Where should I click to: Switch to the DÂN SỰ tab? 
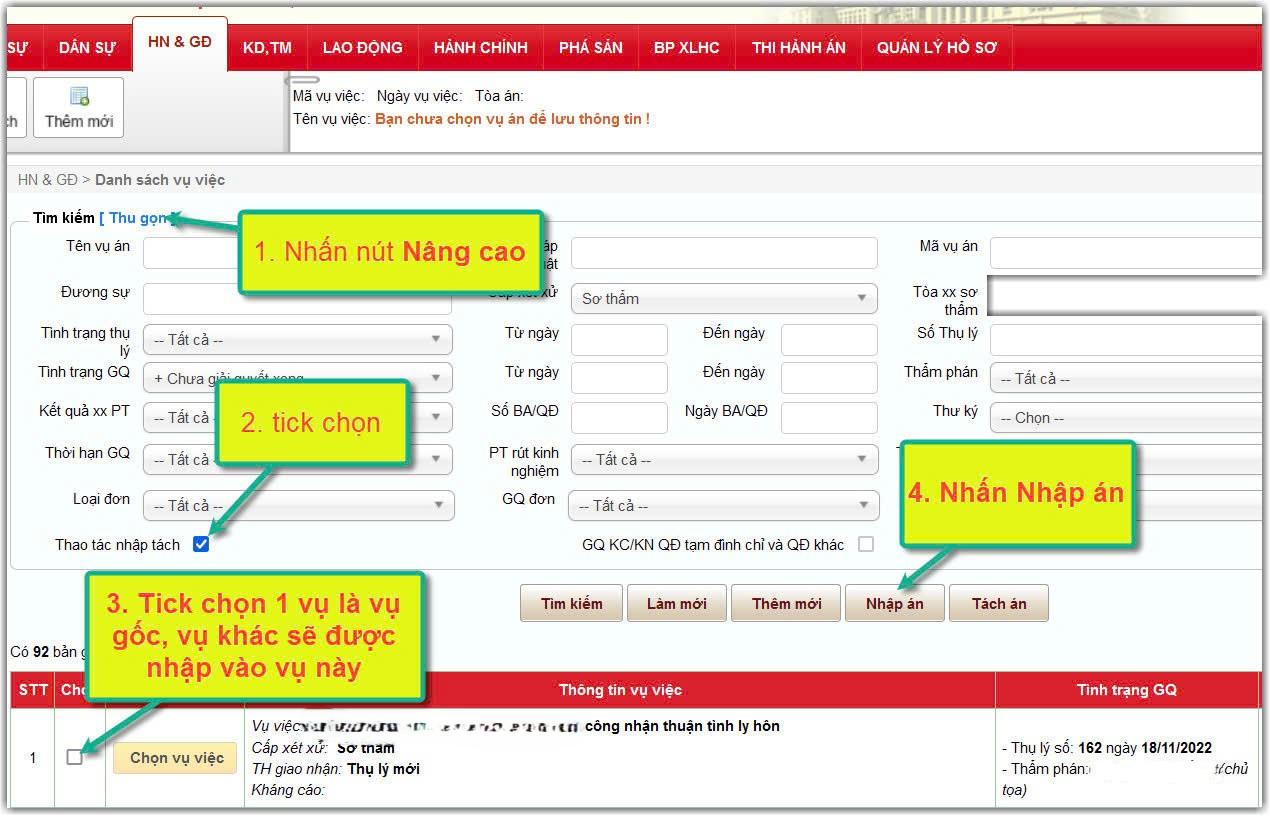[x=87, y=48]
